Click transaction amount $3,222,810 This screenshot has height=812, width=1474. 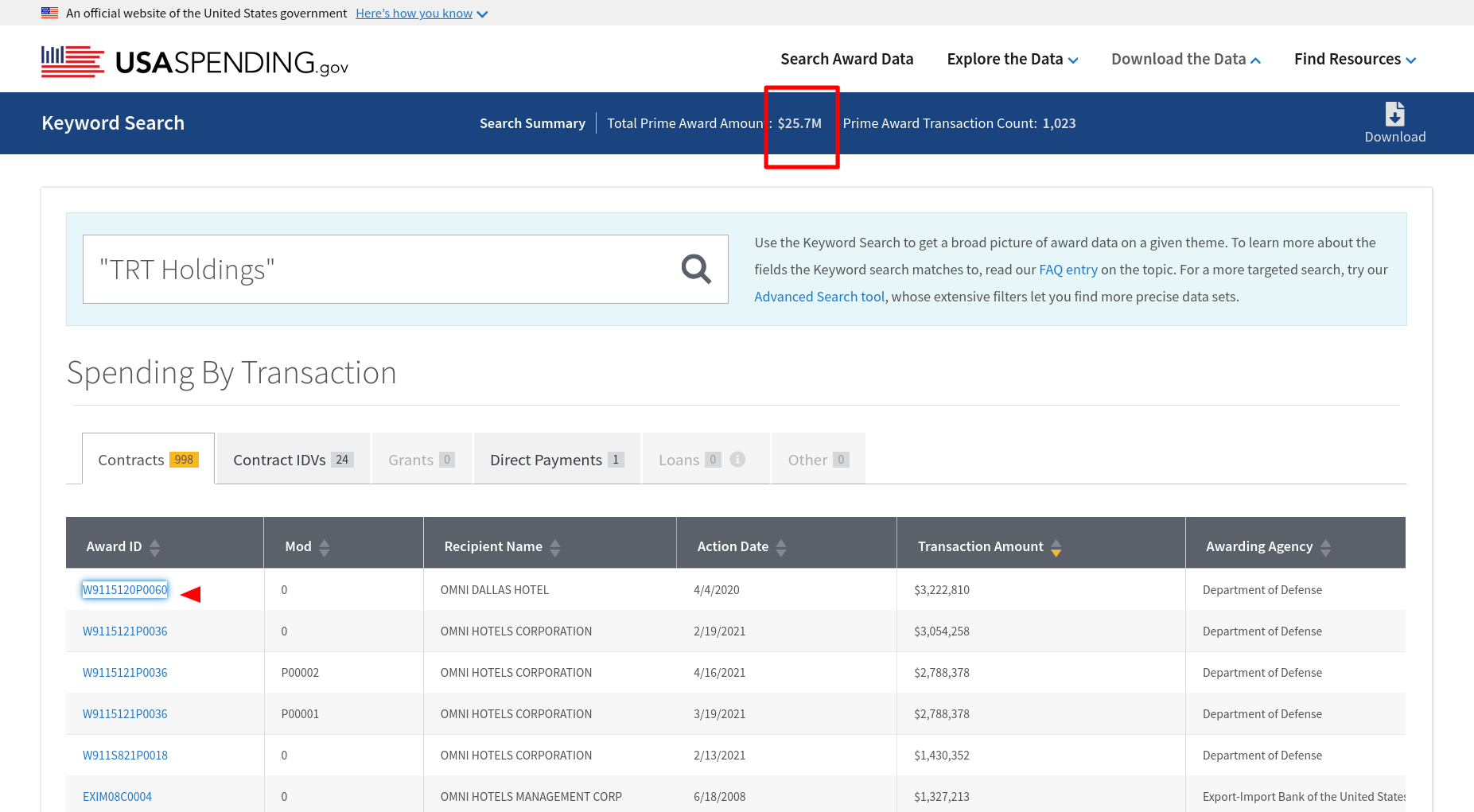[942, 589]
